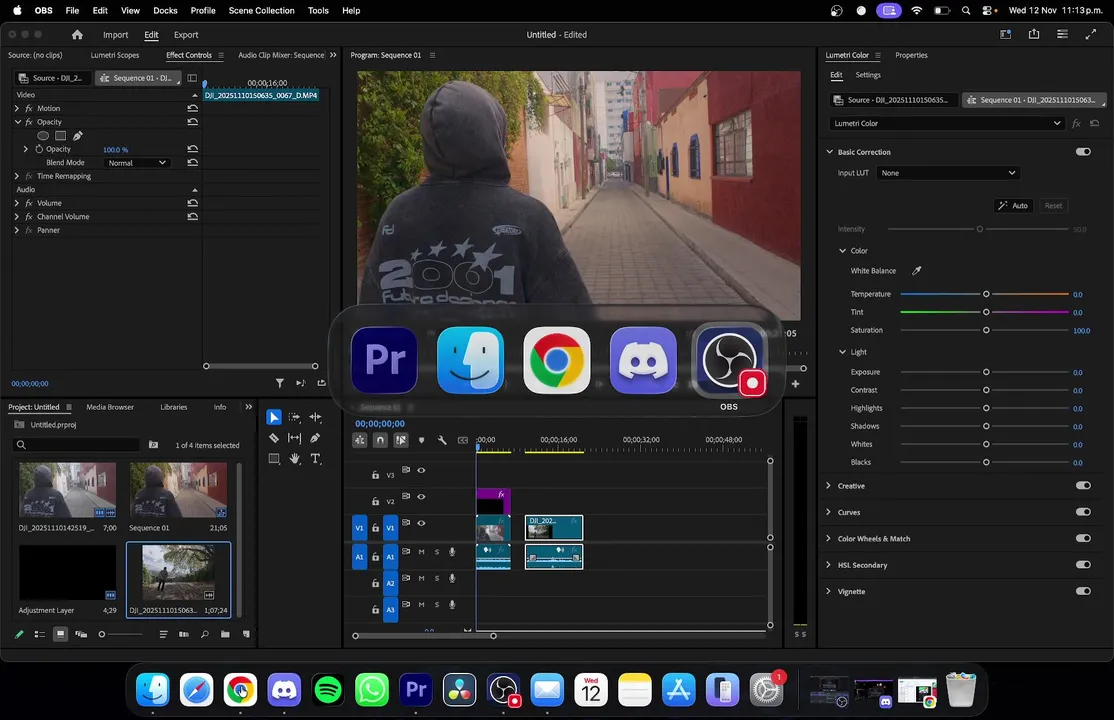The width and height of the screenshot is (1114, 720).
Task: Click the timeline wrench display settings icon
Action: (442, 440)
